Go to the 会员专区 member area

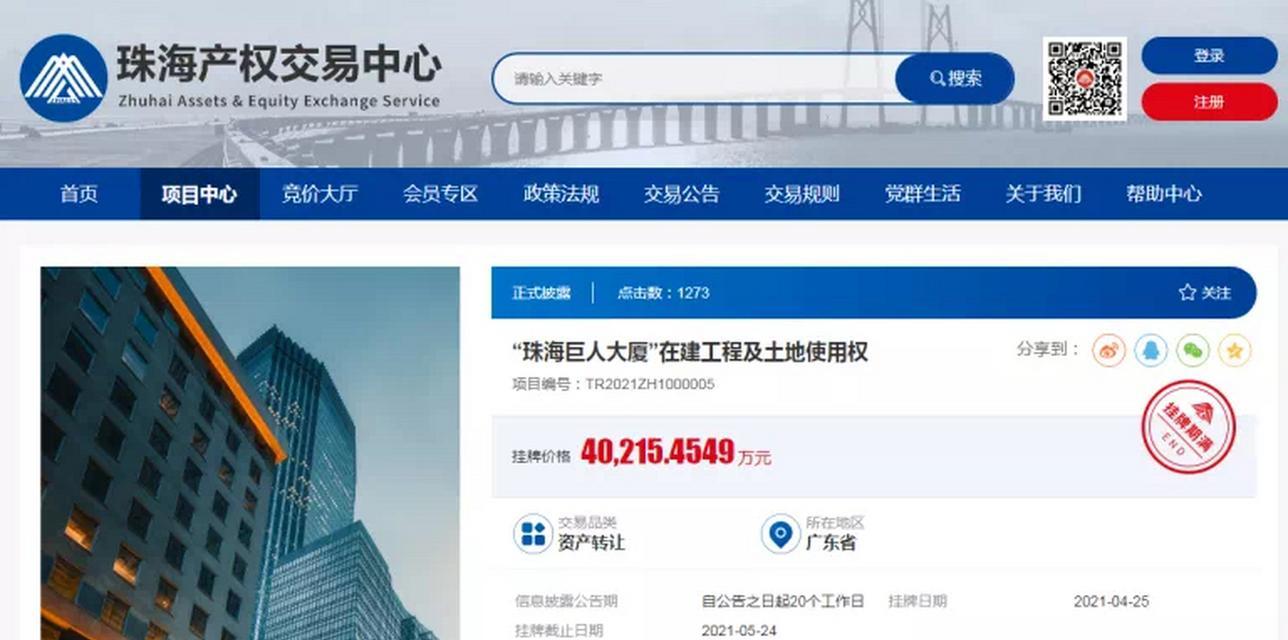[x=440, y=194]
